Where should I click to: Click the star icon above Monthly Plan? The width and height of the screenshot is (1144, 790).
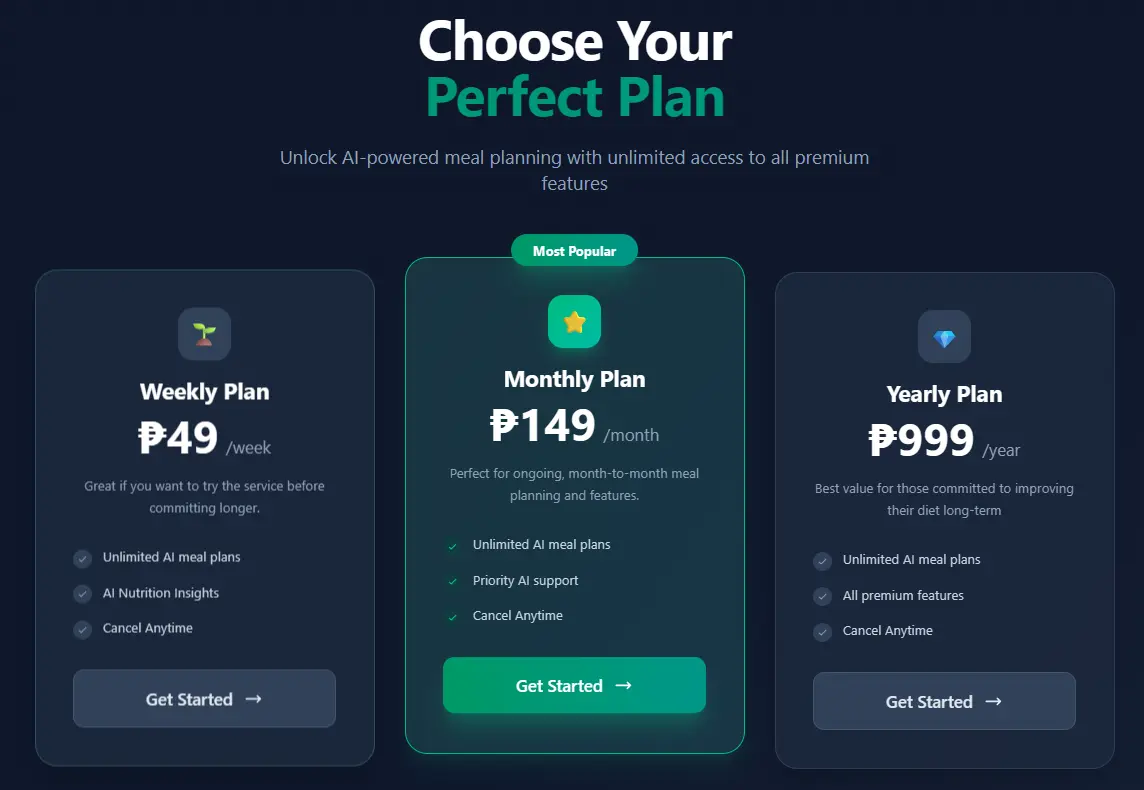574,322
